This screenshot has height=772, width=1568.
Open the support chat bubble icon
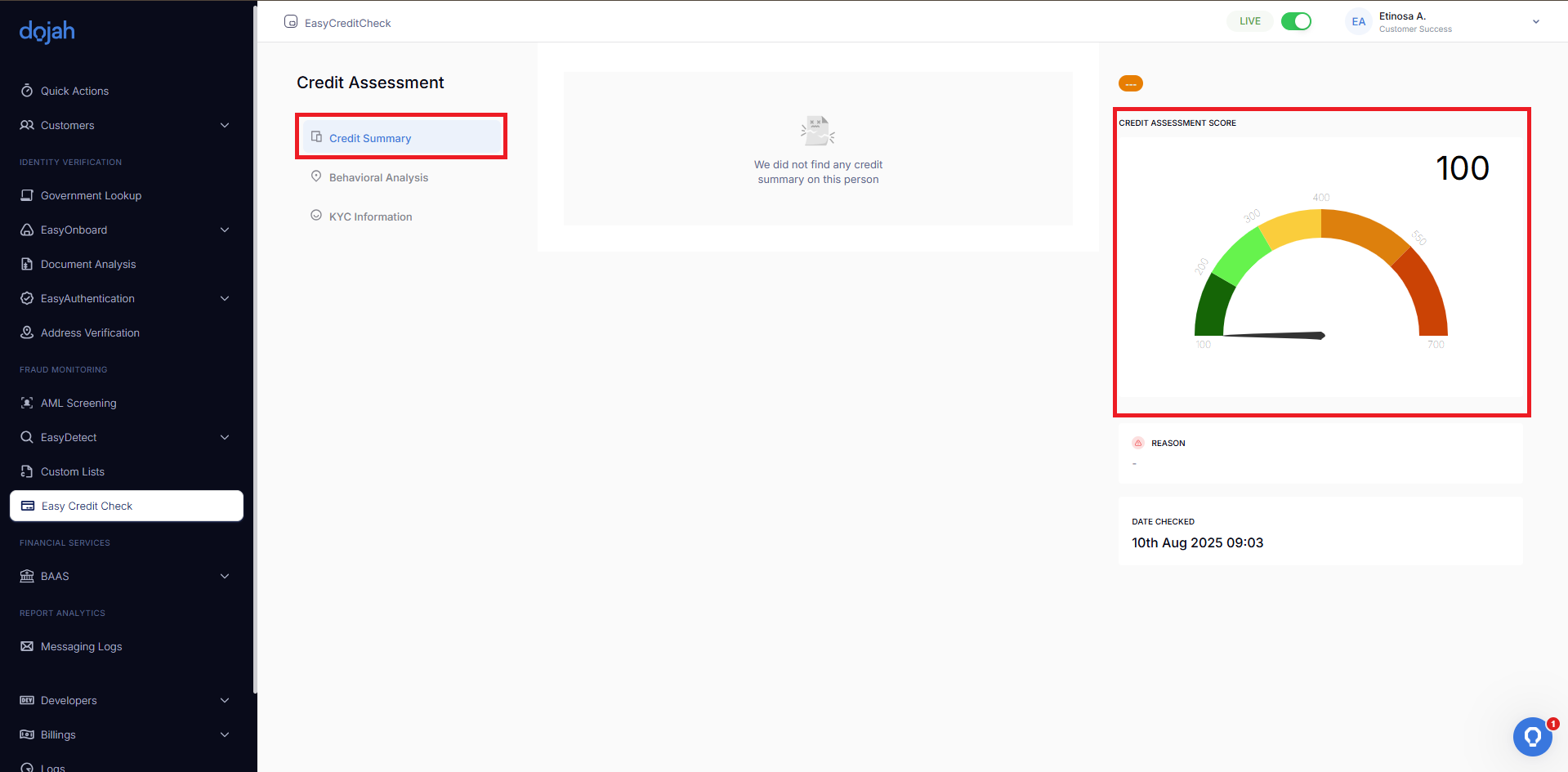(1532, 736)
